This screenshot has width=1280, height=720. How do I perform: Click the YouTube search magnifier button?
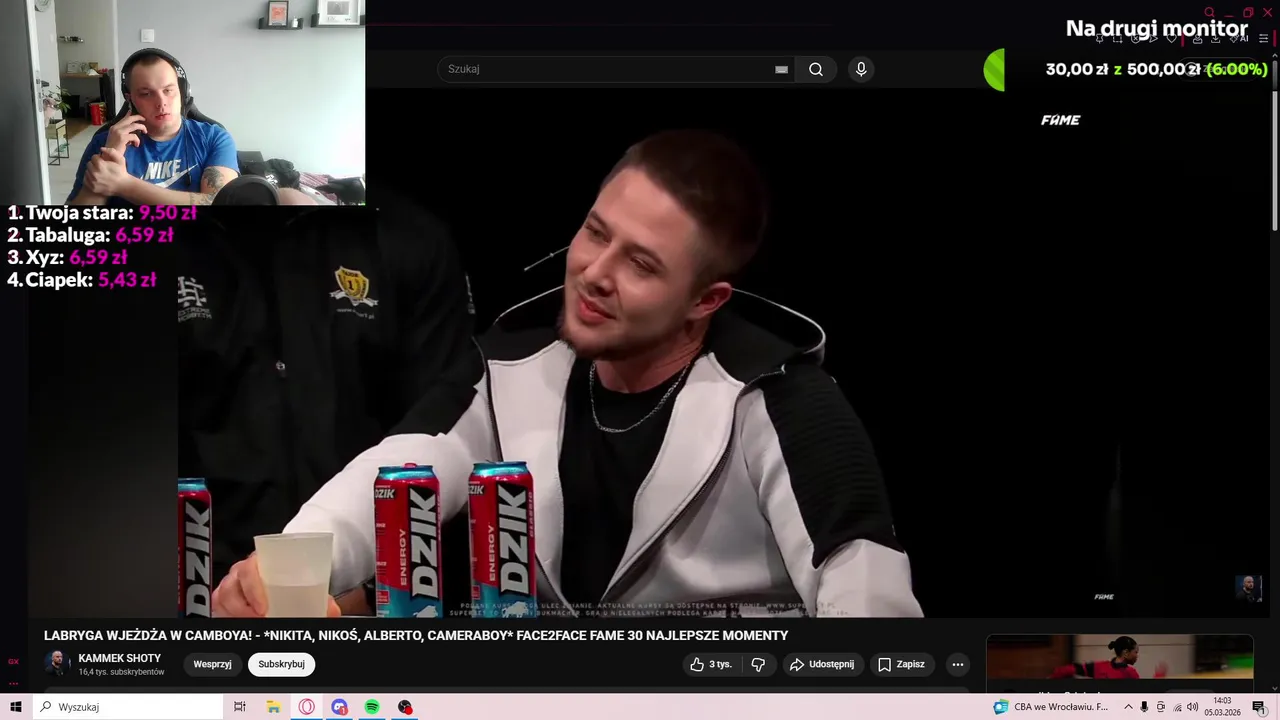(816, 69)
